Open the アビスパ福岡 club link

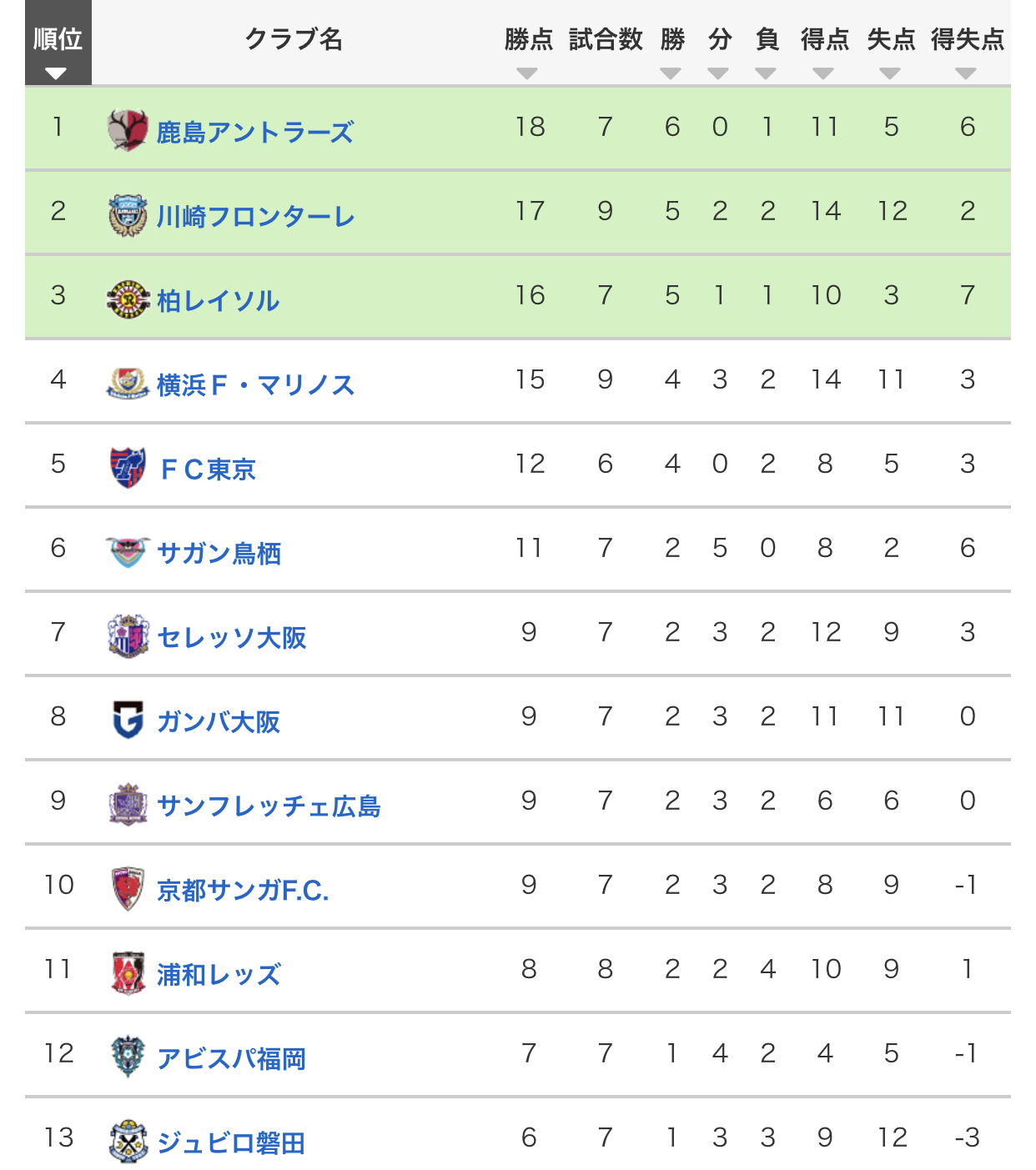click(x=231, y=1058)
